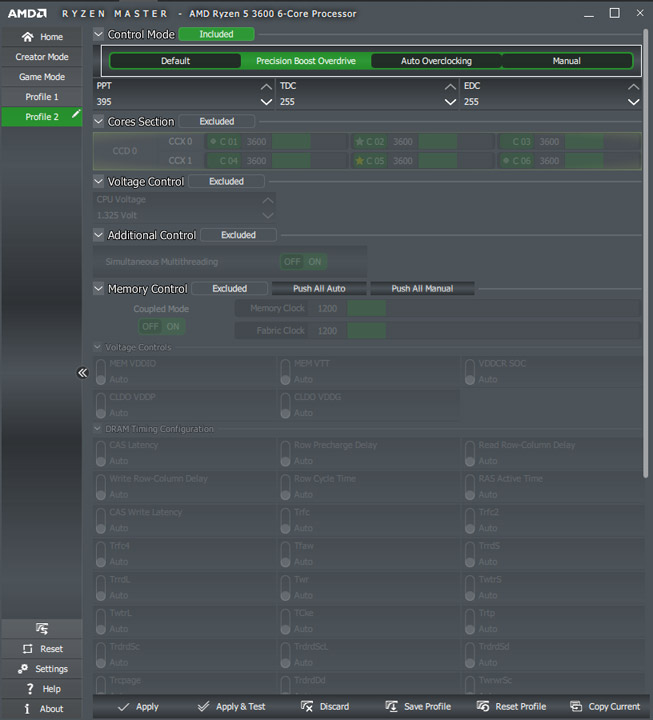
Task: Click the Save Profile icon
Action: pos(391,706)
